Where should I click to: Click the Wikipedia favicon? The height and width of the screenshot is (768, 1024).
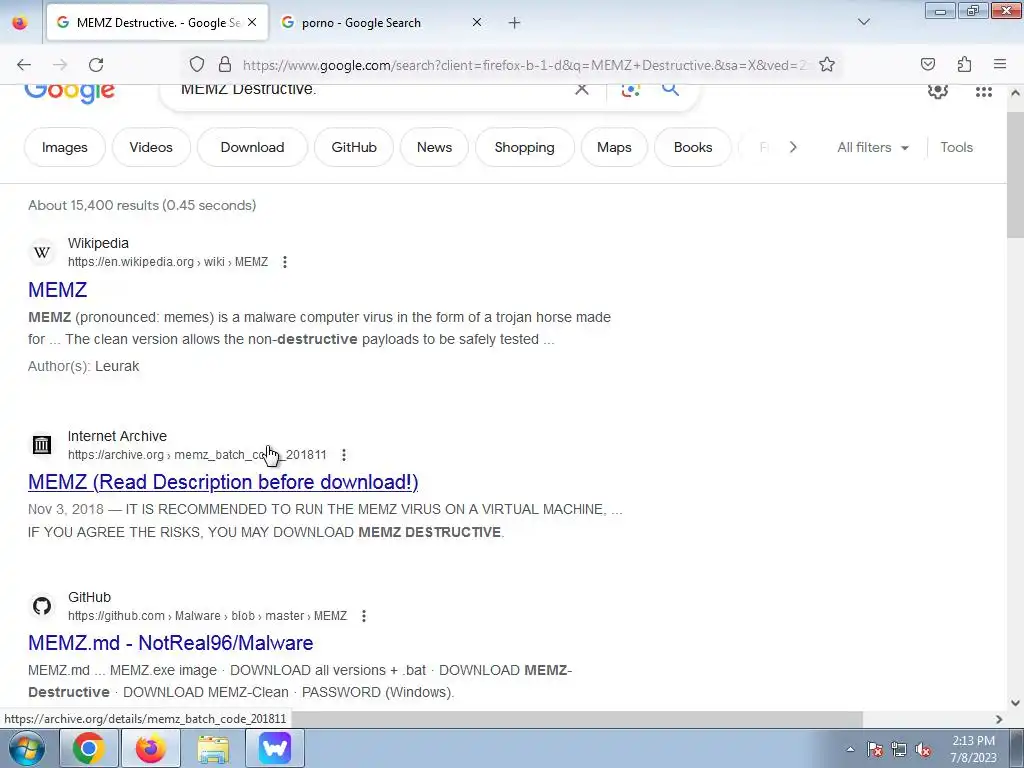coord(42,252)
